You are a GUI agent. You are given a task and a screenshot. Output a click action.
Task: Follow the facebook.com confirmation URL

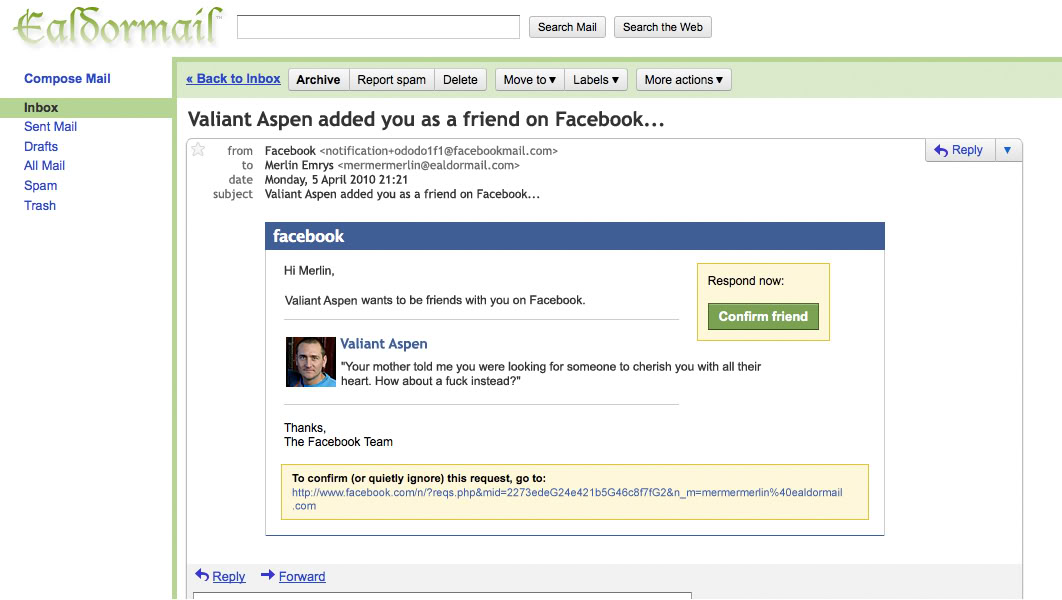567,499
